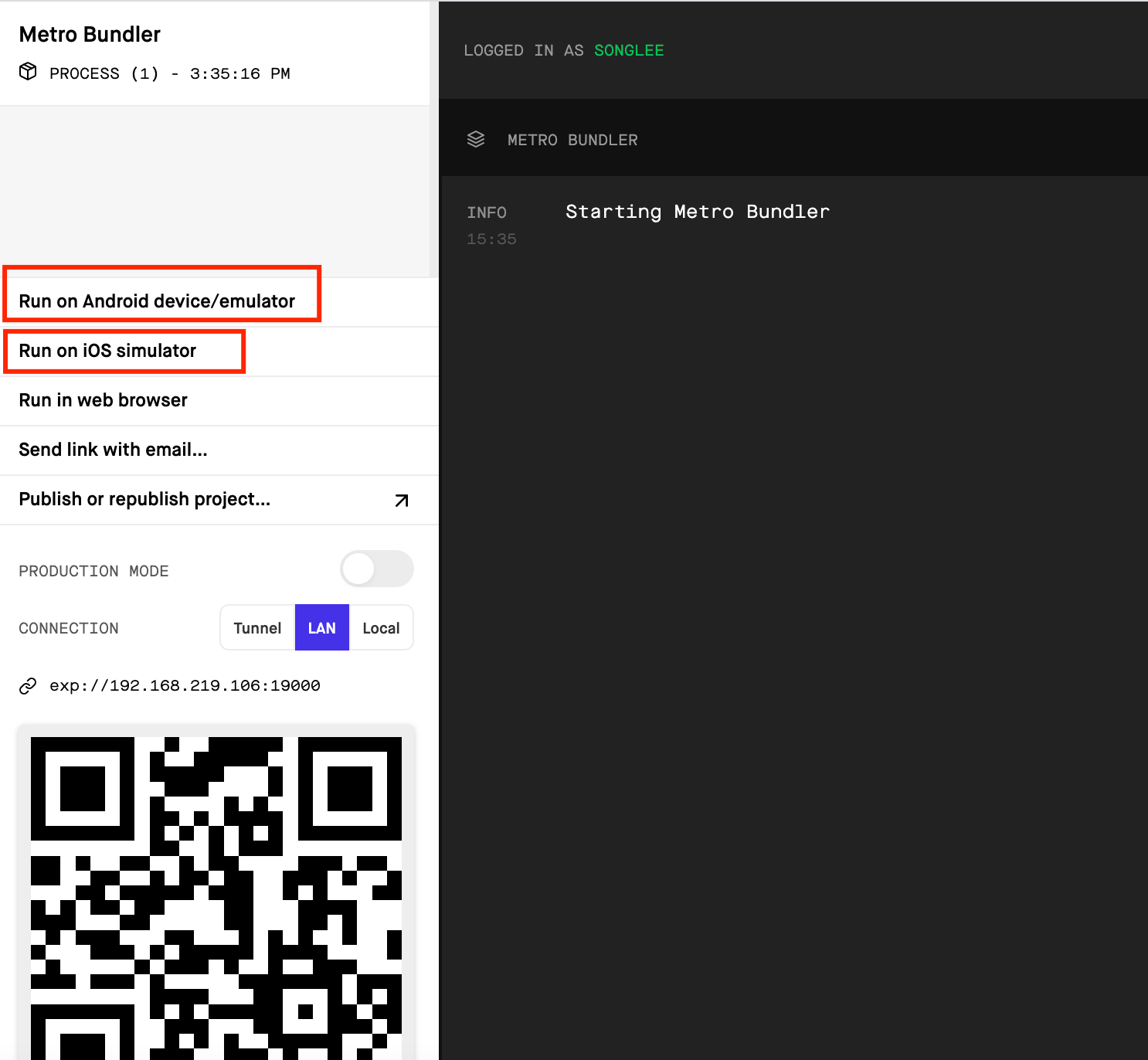Click the METRO BUNDLER log header
Image resolution: width=1148 pixels, height=1060 pixels.
(572, 140)
